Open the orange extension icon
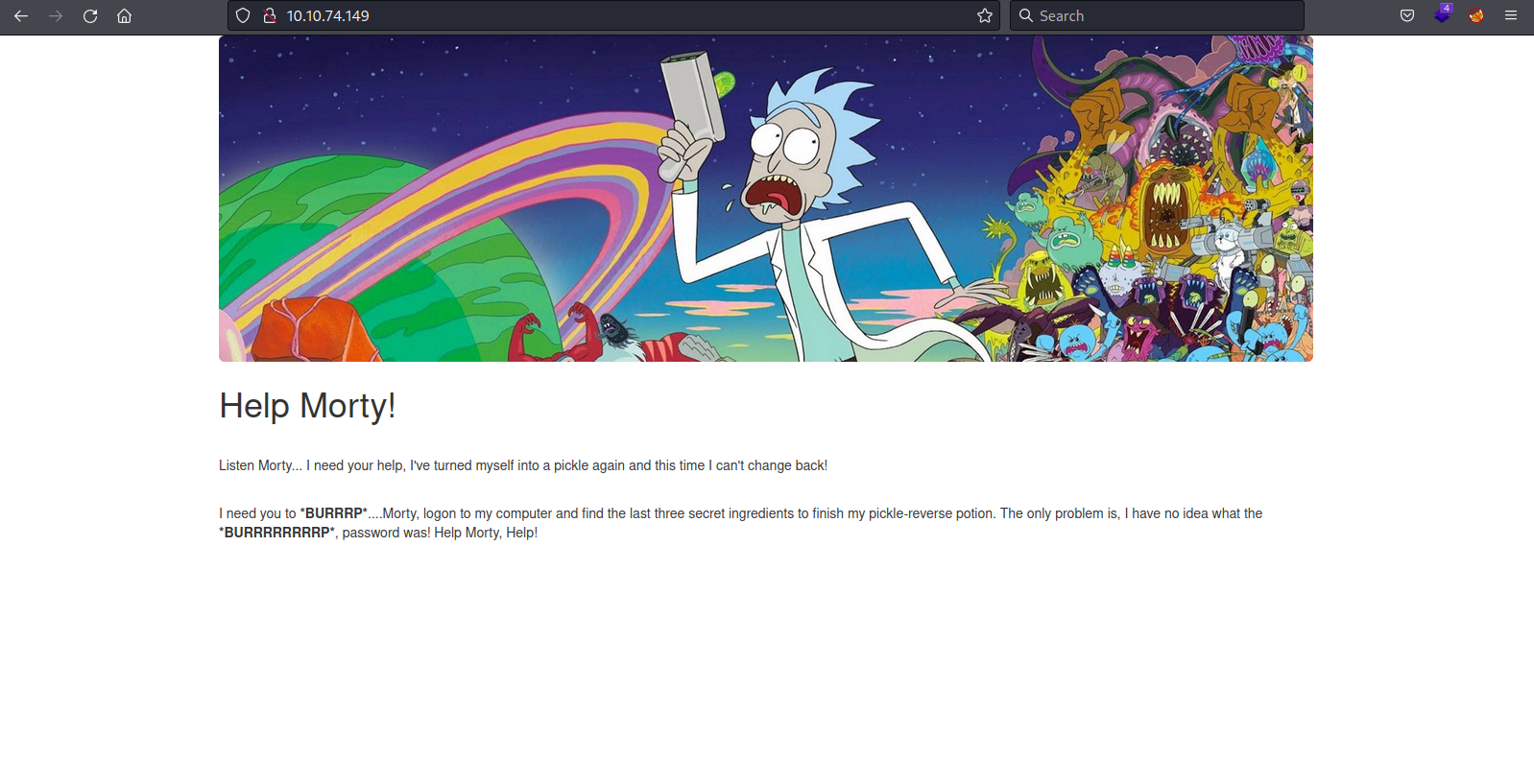1534x784 pixels. coord(1476,15)
